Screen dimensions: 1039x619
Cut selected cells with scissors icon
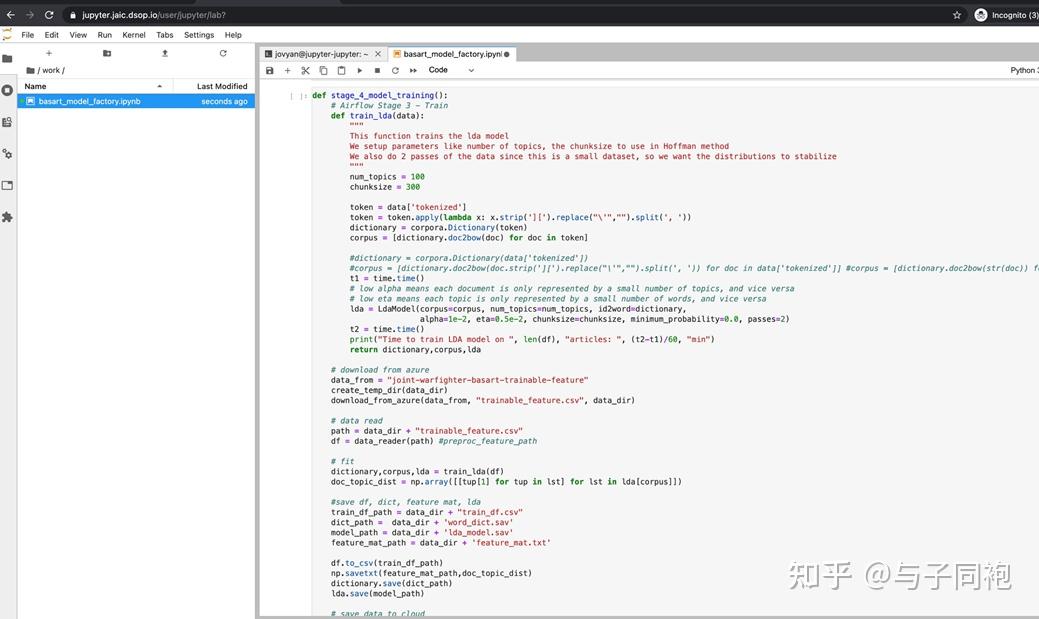tap(305, 70)
